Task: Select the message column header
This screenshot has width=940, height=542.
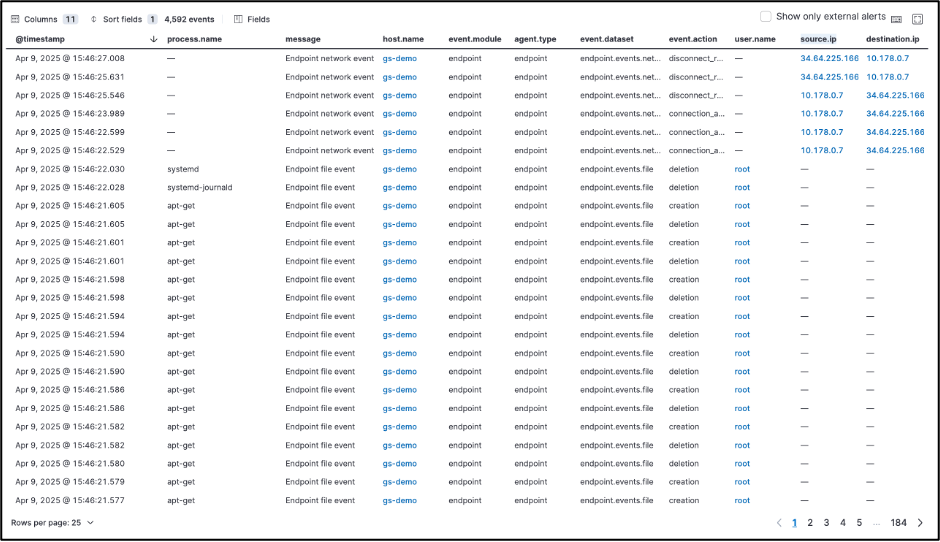Action: point(303,39)
